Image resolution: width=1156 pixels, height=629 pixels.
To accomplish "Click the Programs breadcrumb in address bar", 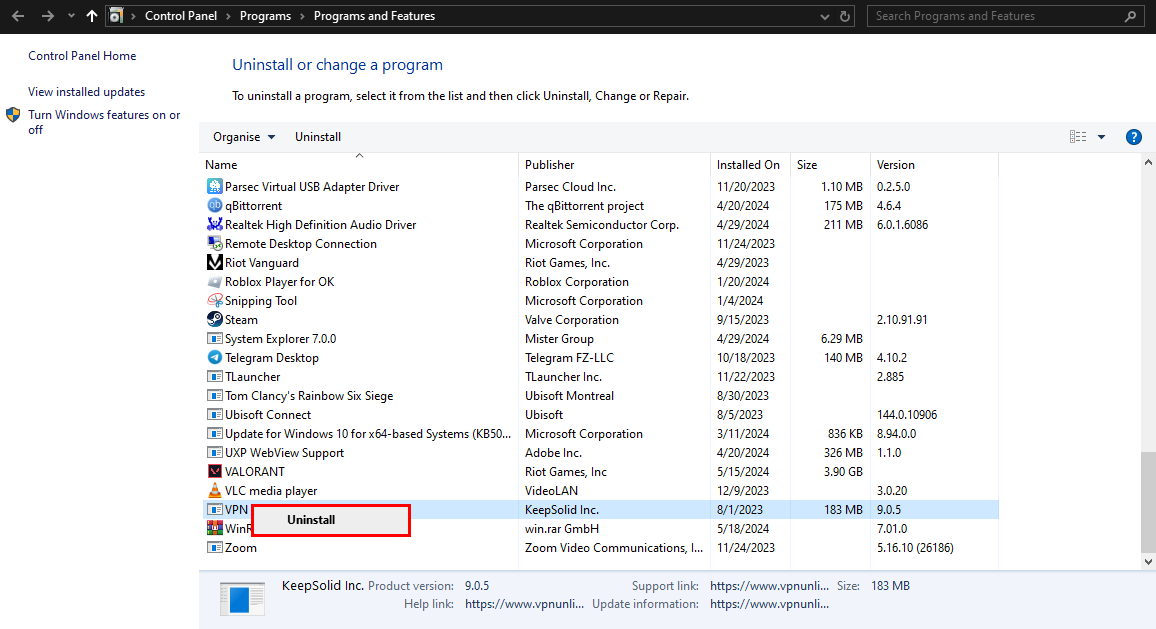I will pyautogui.click(x=266, y=16).
